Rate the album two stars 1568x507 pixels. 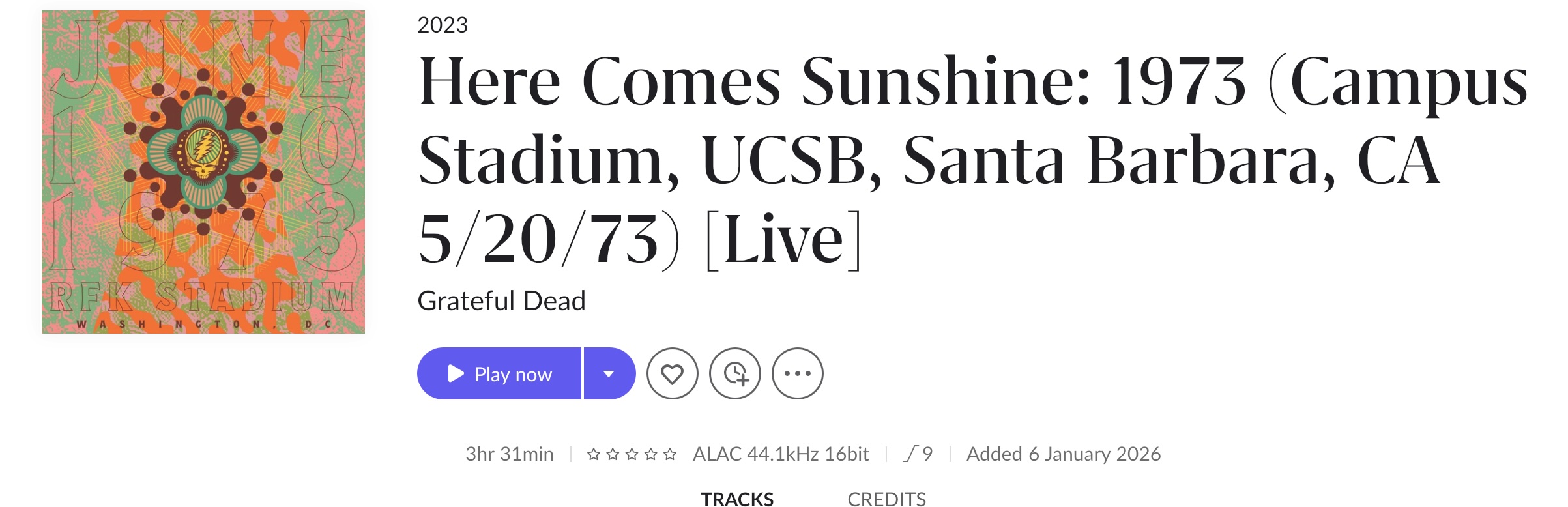pyautogui.click(x=613, y=454)
